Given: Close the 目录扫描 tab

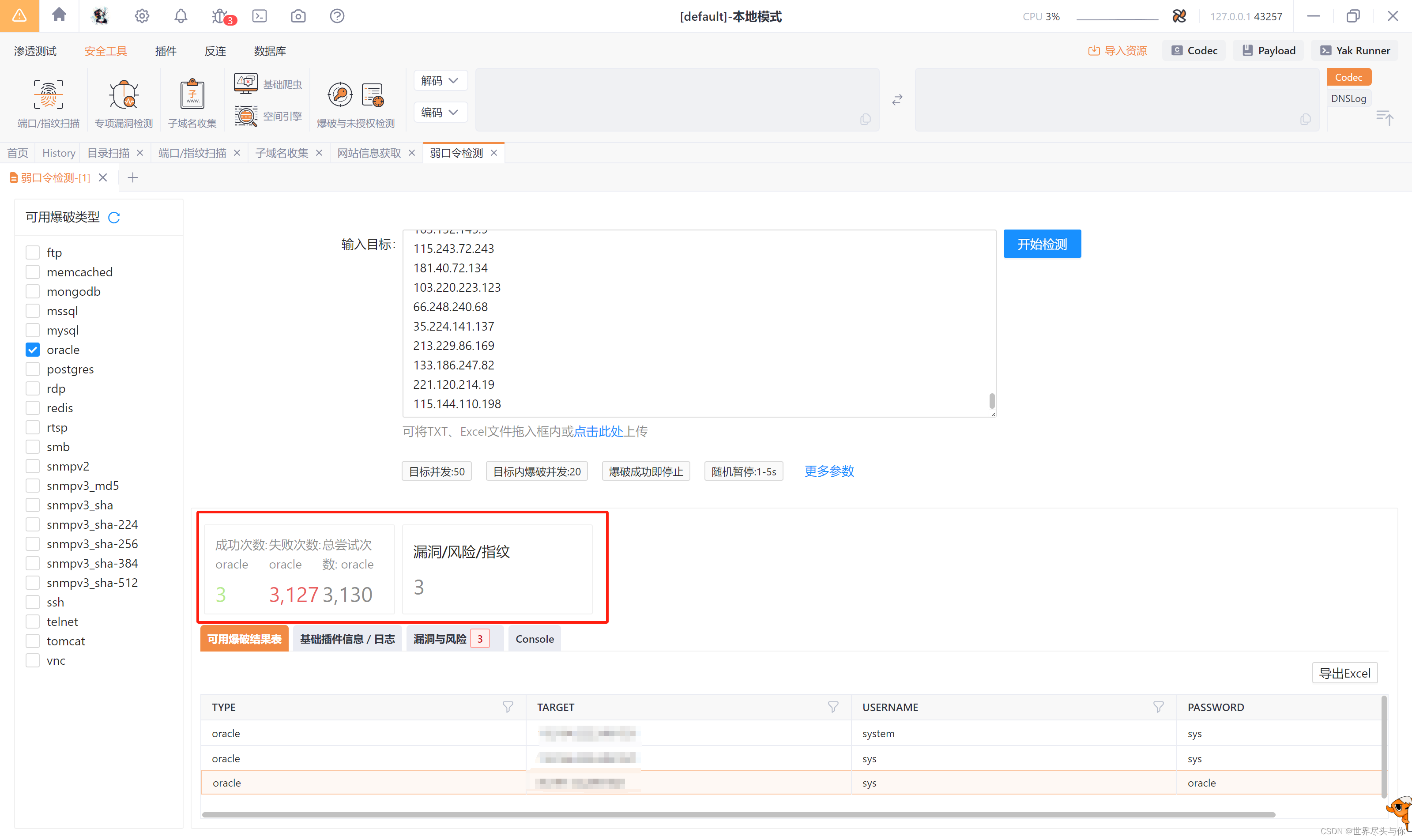Looking at the screenshot, I should (x=140, y=153).
